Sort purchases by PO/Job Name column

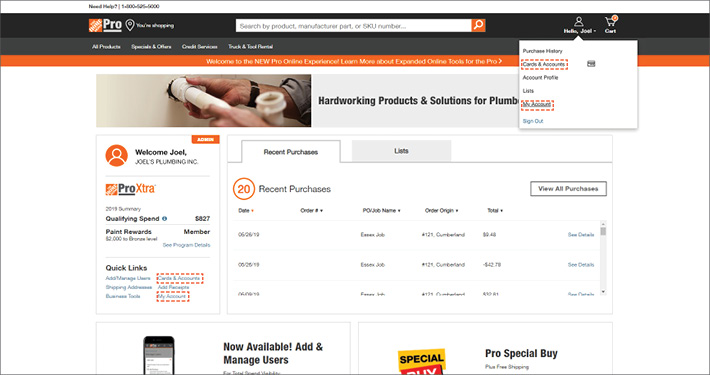(381, 211)
